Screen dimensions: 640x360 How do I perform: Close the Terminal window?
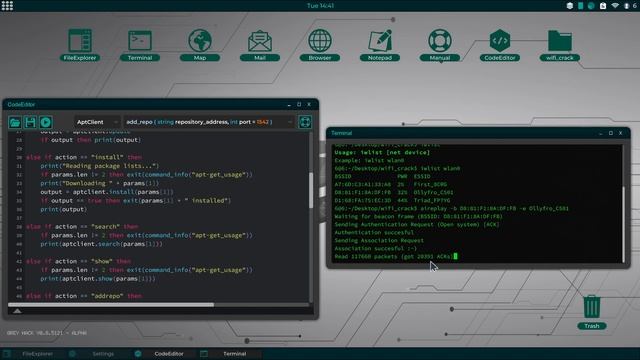point(620,133)
